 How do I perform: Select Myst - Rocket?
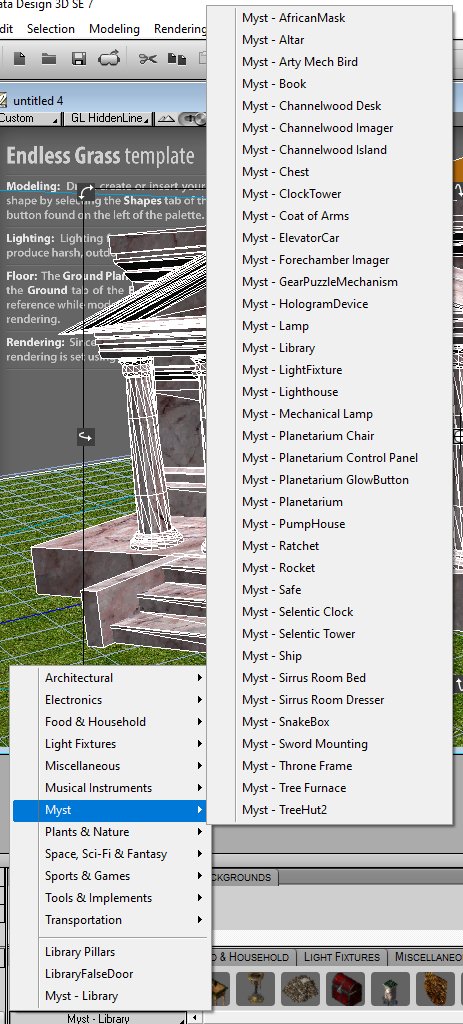tap(330, 568)
